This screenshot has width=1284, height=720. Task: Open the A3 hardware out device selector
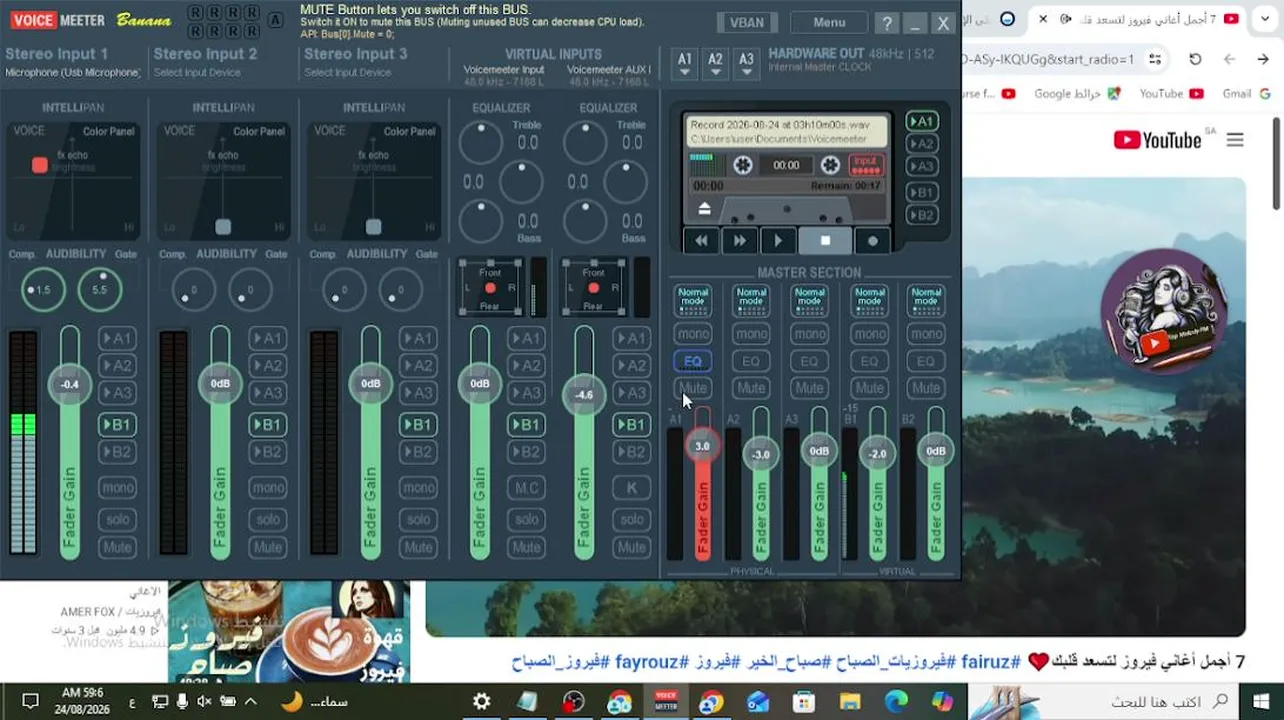tap(747, 64)
